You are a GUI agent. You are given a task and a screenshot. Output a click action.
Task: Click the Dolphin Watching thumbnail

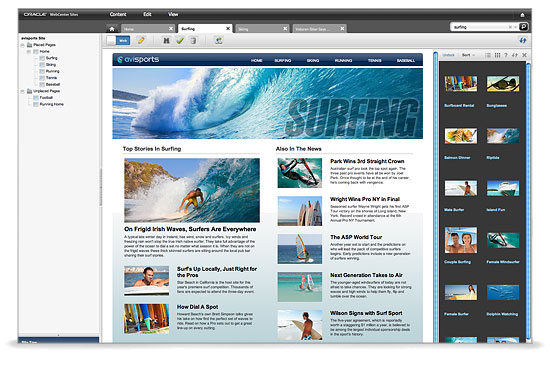[503, 292]
